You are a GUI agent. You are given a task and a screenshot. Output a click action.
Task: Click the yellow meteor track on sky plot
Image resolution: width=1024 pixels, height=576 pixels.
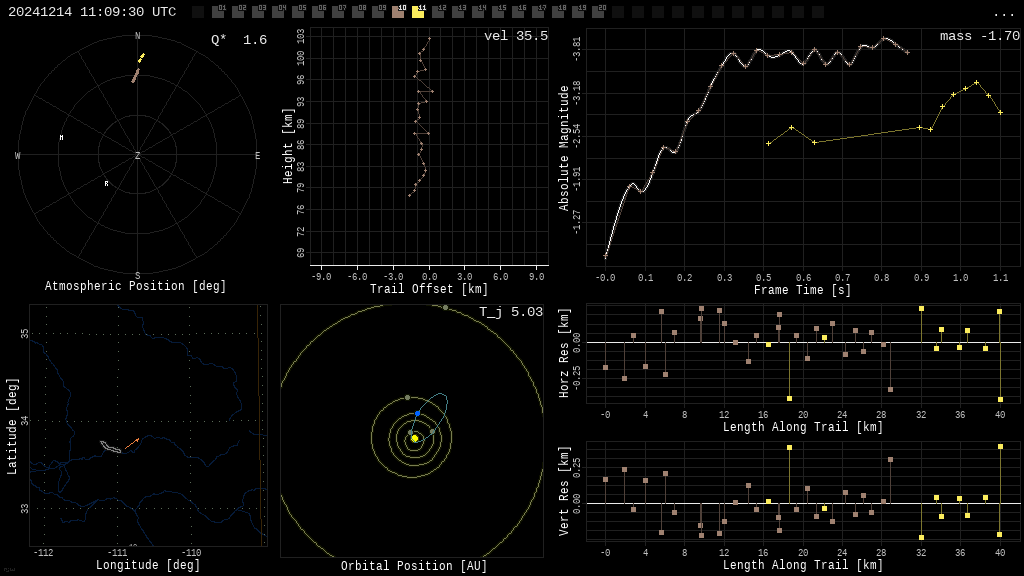(x=141, y=57)
